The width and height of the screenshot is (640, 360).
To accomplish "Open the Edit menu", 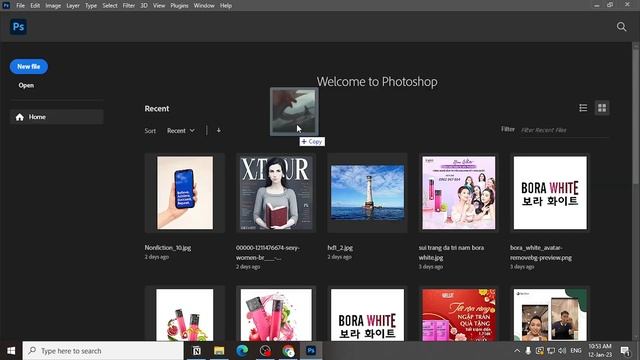I will [x=35, y=6].
